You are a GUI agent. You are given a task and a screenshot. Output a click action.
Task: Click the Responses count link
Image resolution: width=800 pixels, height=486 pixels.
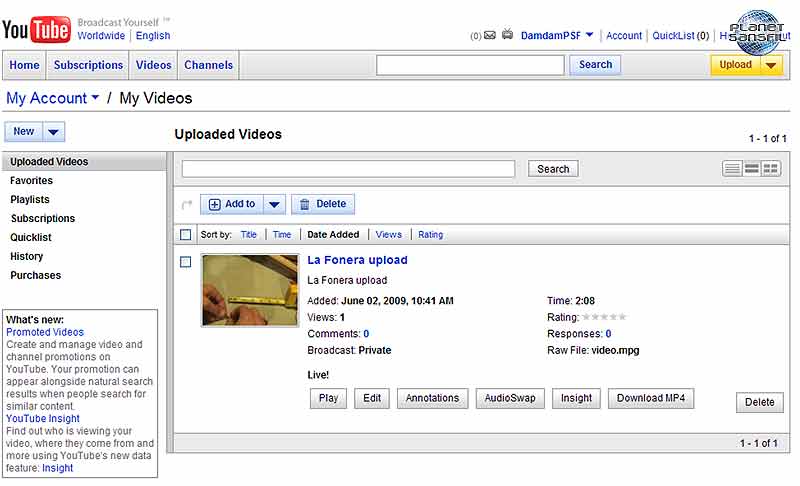[608, 334]
